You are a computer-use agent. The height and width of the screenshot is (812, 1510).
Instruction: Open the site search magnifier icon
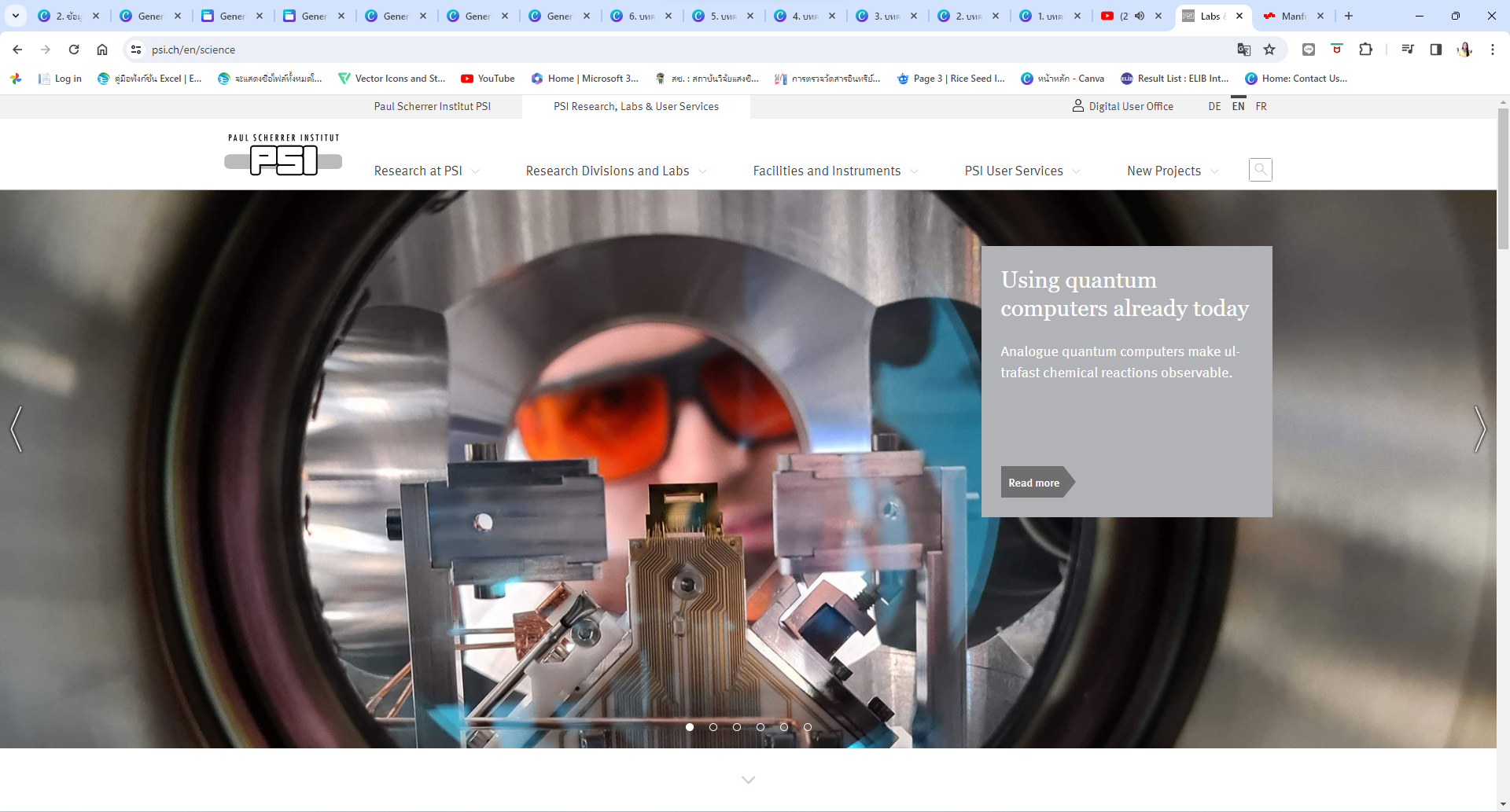tap(1261, 170)
